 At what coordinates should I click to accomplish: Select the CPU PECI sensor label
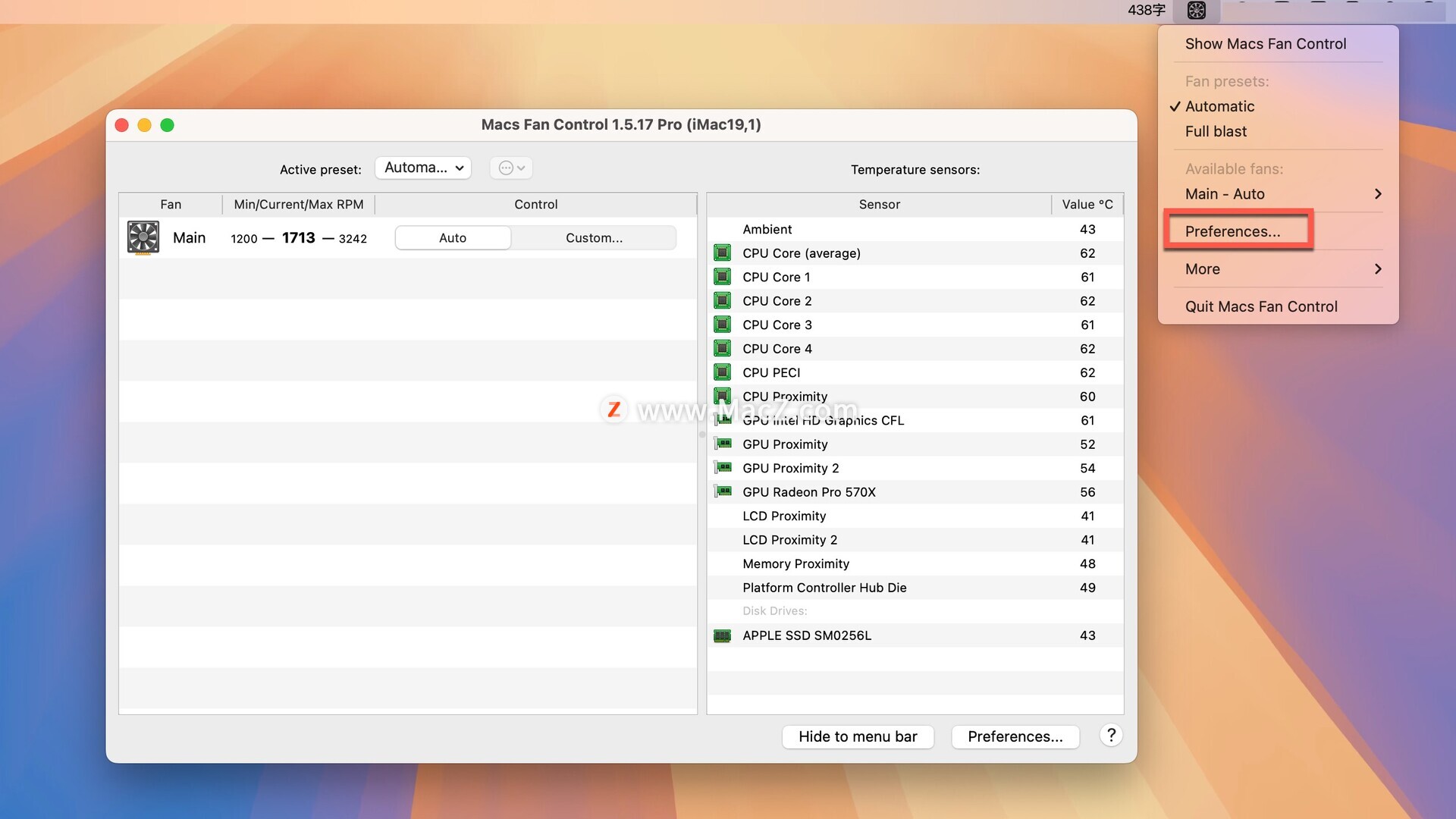tap(771, 372)
